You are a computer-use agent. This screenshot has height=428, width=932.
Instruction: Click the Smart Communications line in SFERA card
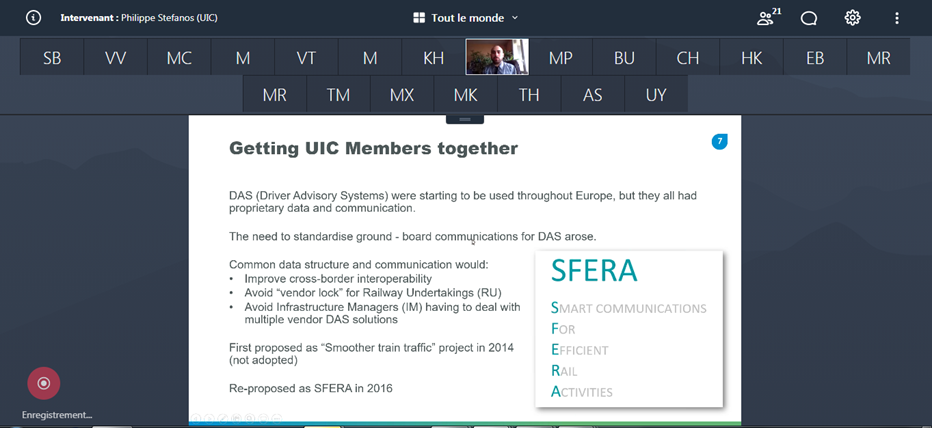tap(629, 308)
